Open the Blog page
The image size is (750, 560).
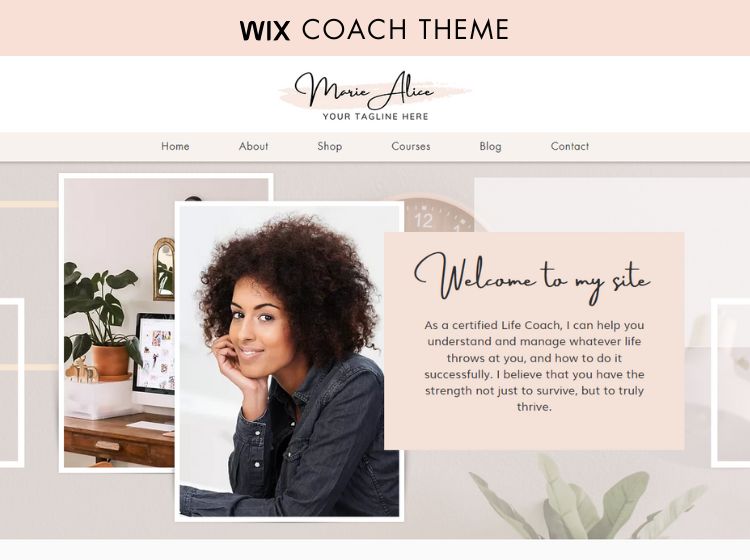(x=490, y=146)
